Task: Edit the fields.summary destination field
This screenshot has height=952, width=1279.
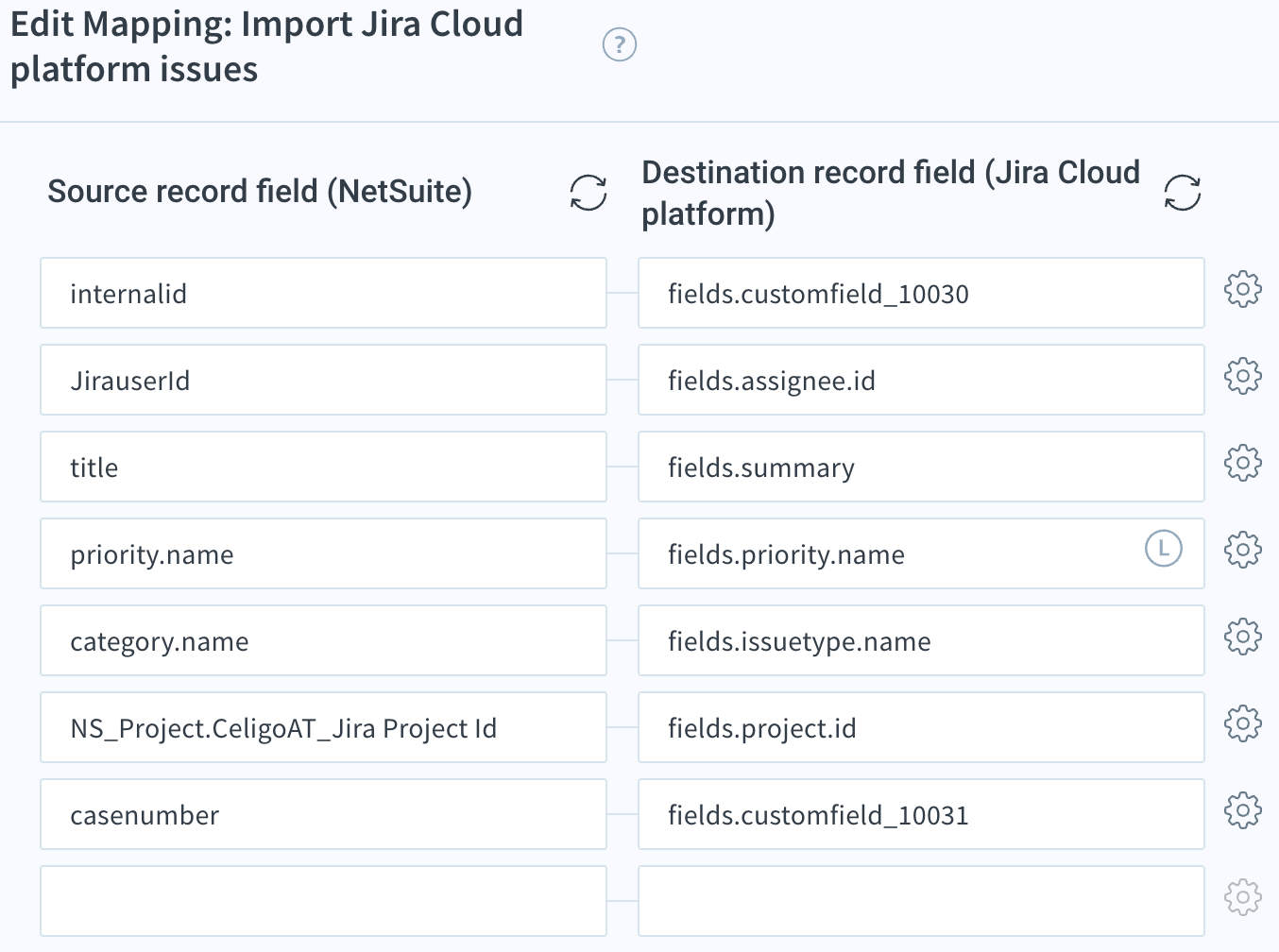Action: (x=921, y=467)
